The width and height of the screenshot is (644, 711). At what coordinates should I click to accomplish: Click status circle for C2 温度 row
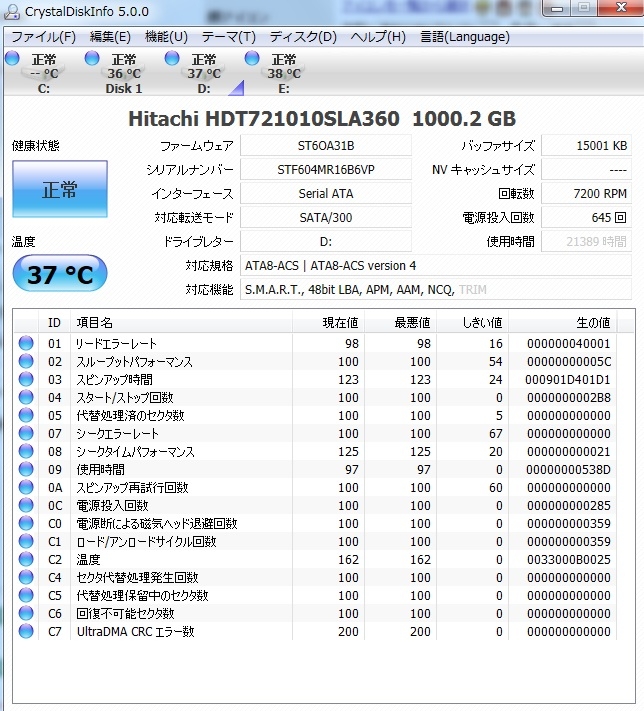click(x=26, y=559)
